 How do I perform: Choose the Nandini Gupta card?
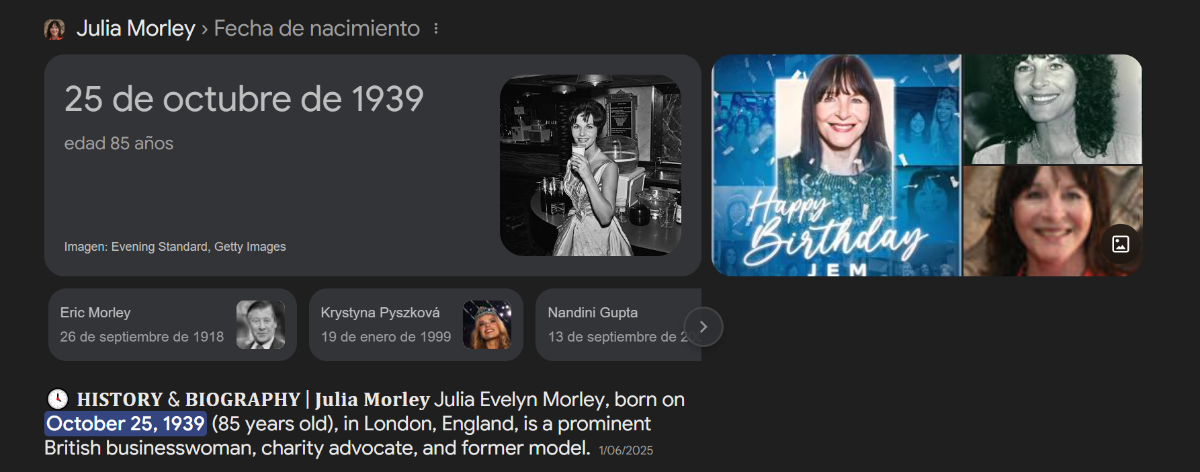tap(618, 325)
